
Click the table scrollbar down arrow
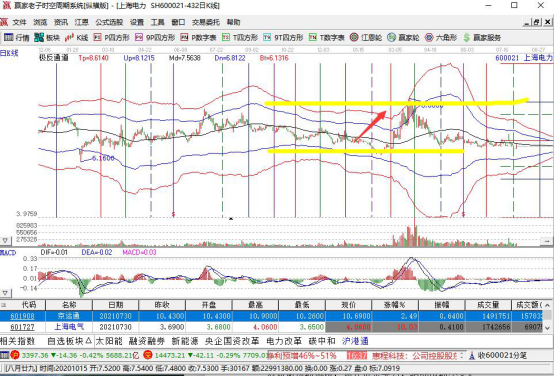(x=547, y=328)
